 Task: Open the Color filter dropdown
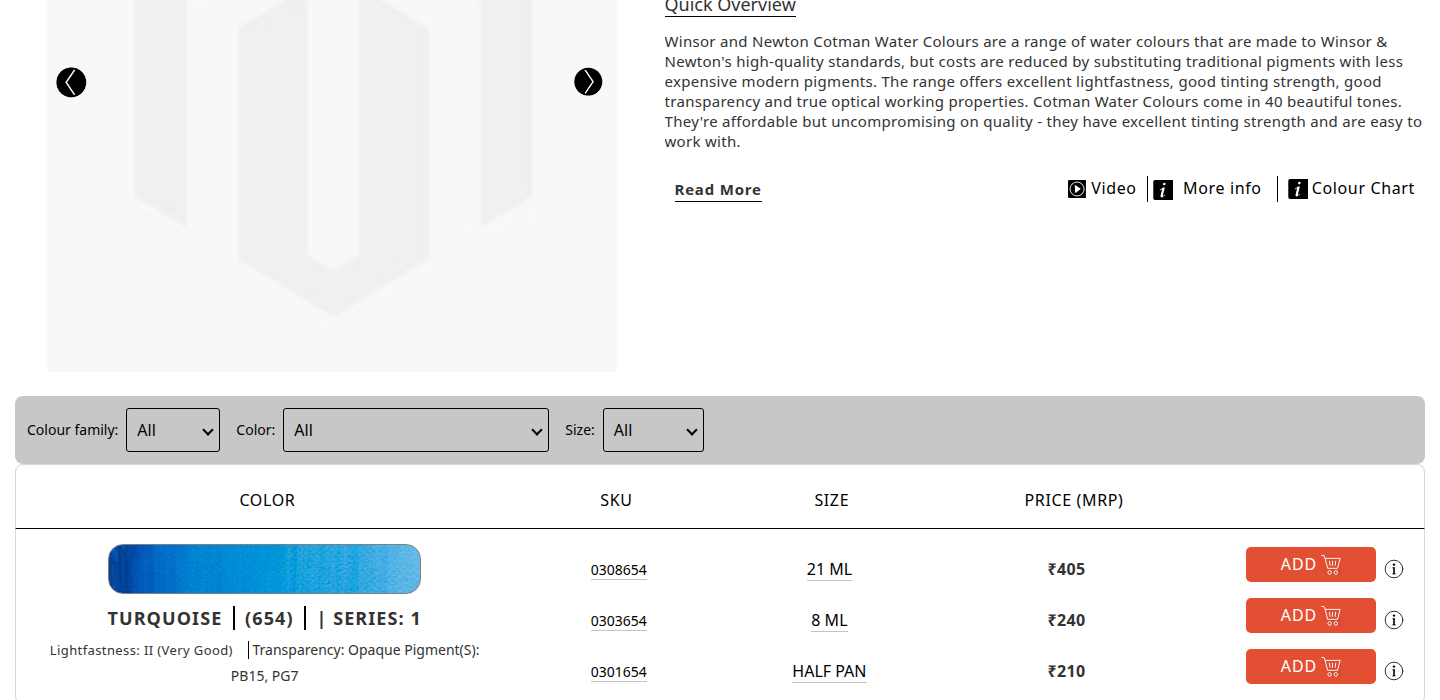click(x=415, y=430)
